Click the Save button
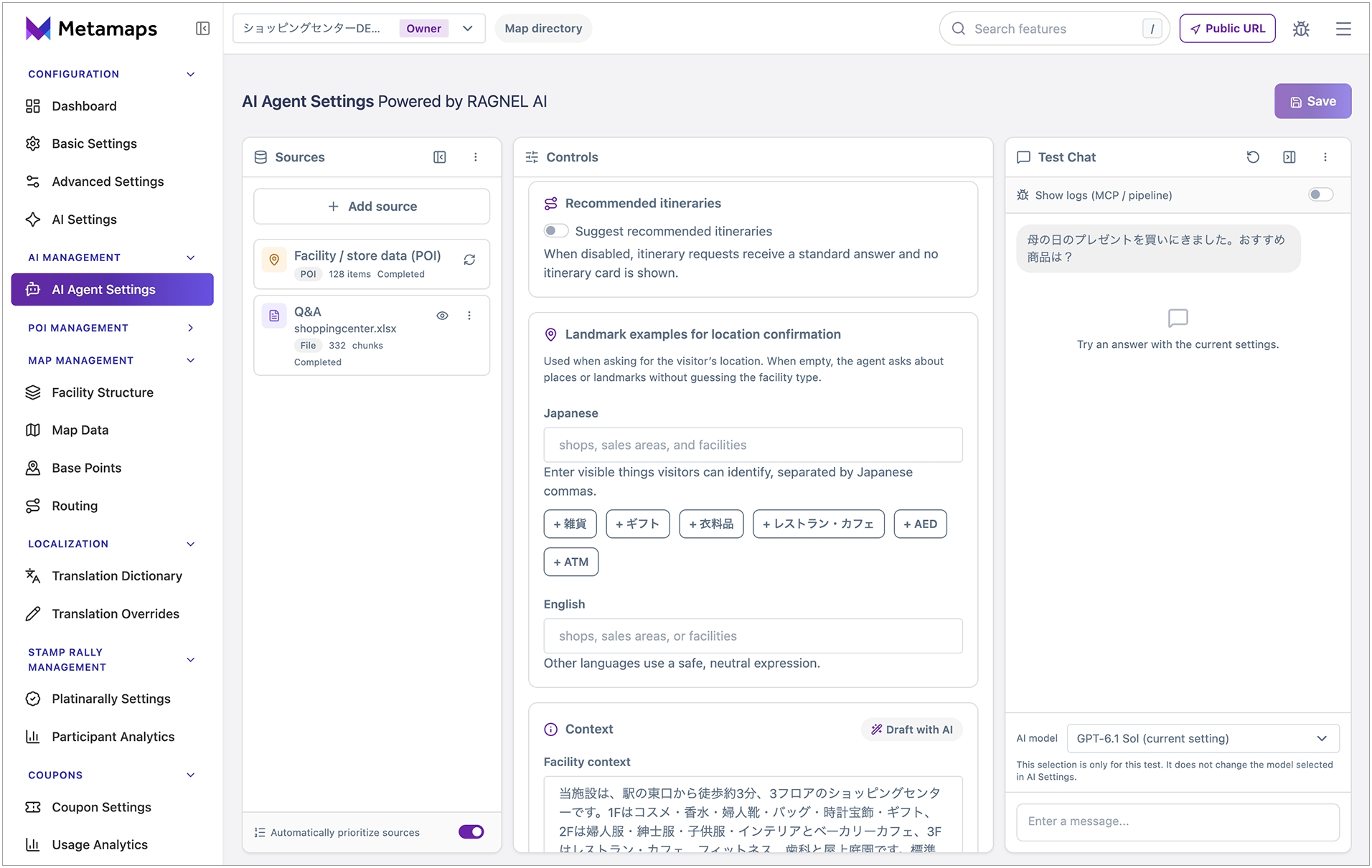The height and width of the screenshot is (868, 1372). pos(1312,101)
